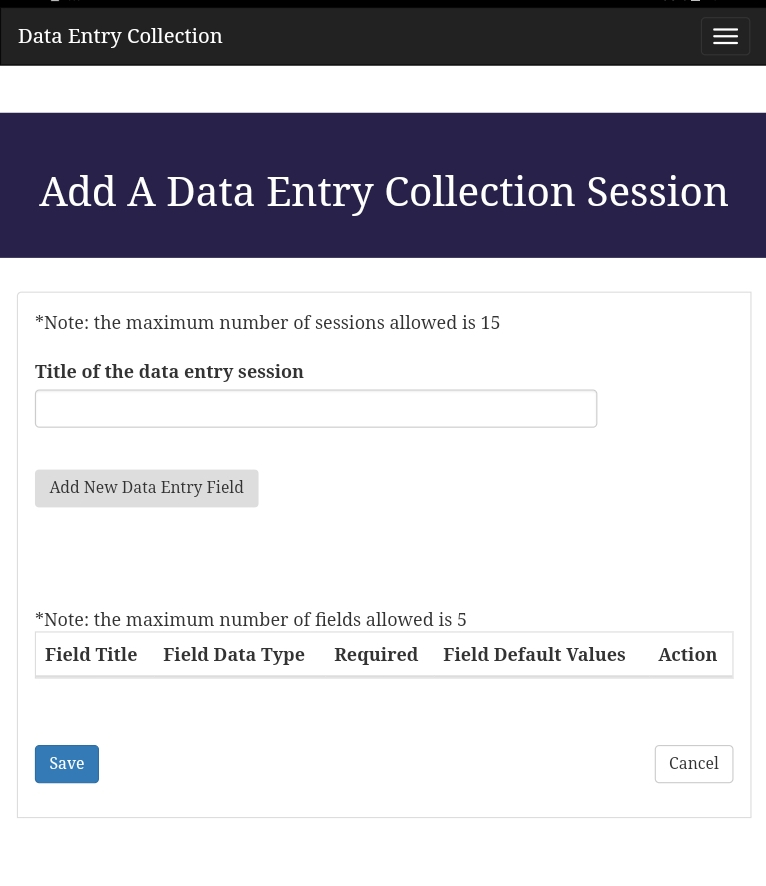Click the maximum fields allowed note
766x886 pixels.
(250, 619)
